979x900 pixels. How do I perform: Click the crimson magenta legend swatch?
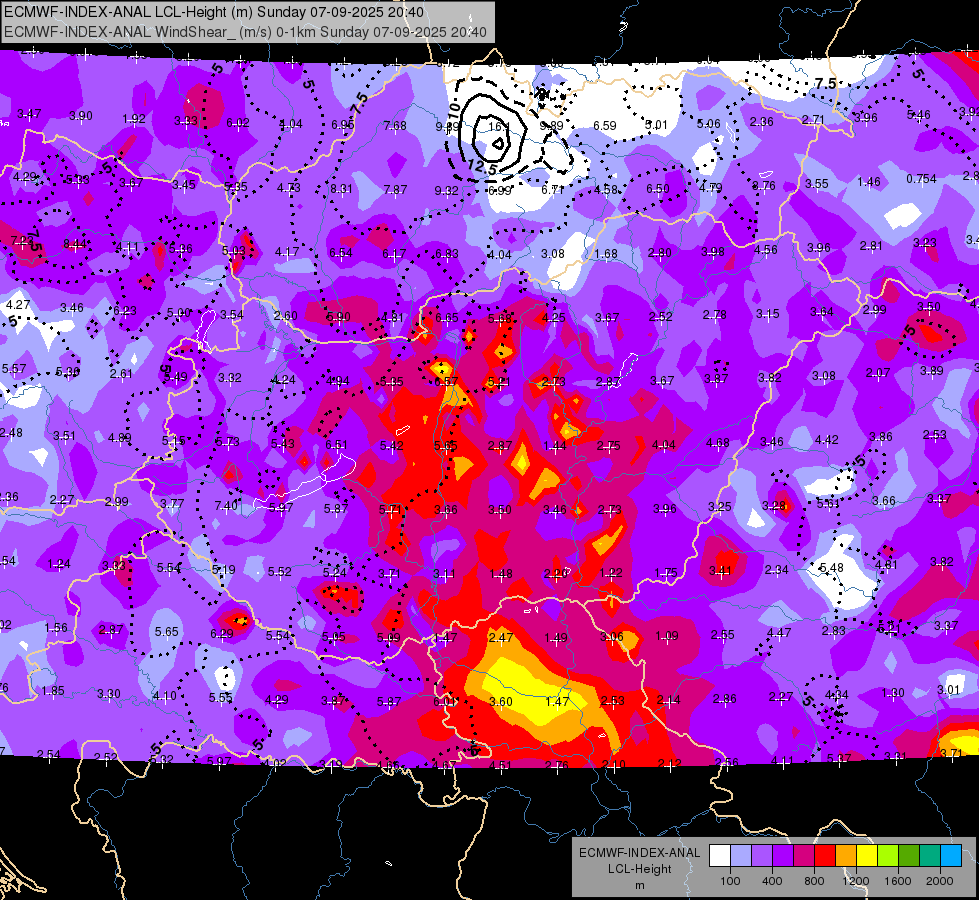(x=804, y=855)
